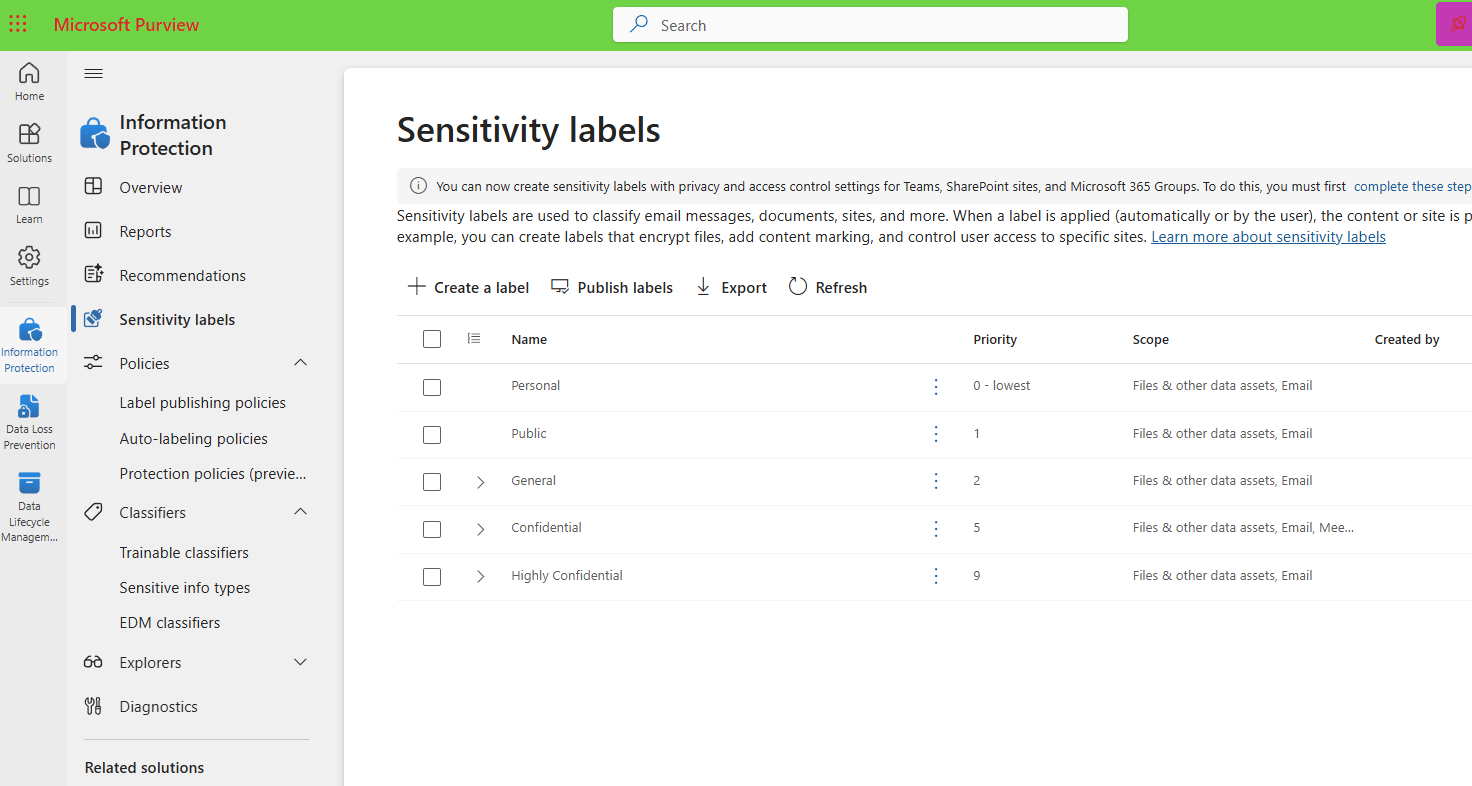Collapse the Policies section

[300, 362]
